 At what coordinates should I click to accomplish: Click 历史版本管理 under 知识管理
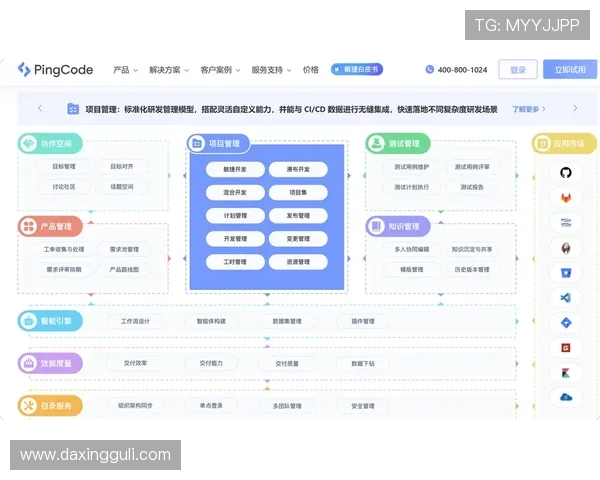(x=472, y=269)
